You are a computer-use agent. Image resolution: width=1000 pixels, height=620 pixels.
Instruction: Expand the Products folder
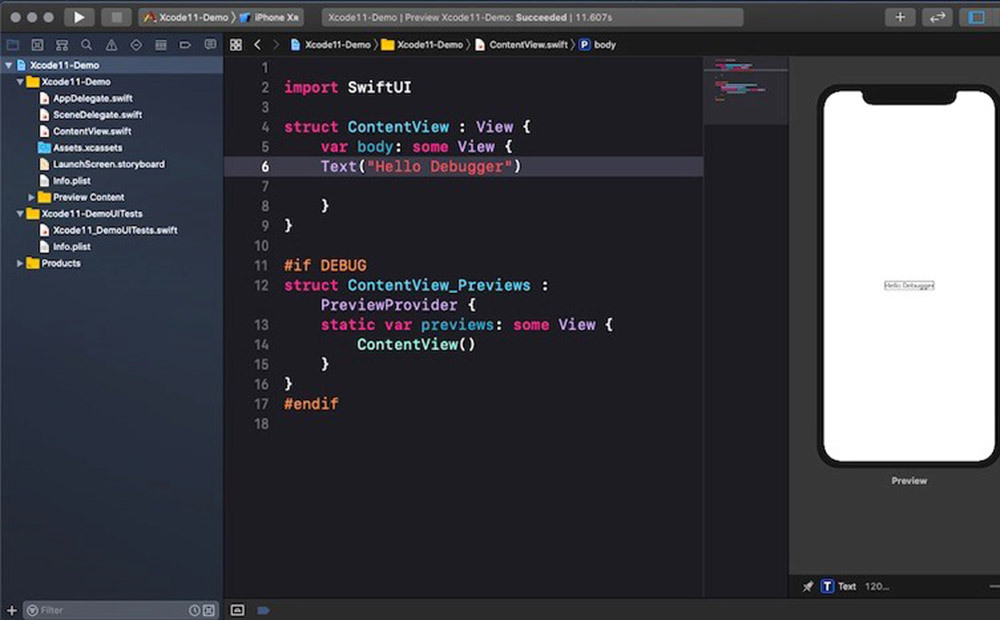[20, 263]
